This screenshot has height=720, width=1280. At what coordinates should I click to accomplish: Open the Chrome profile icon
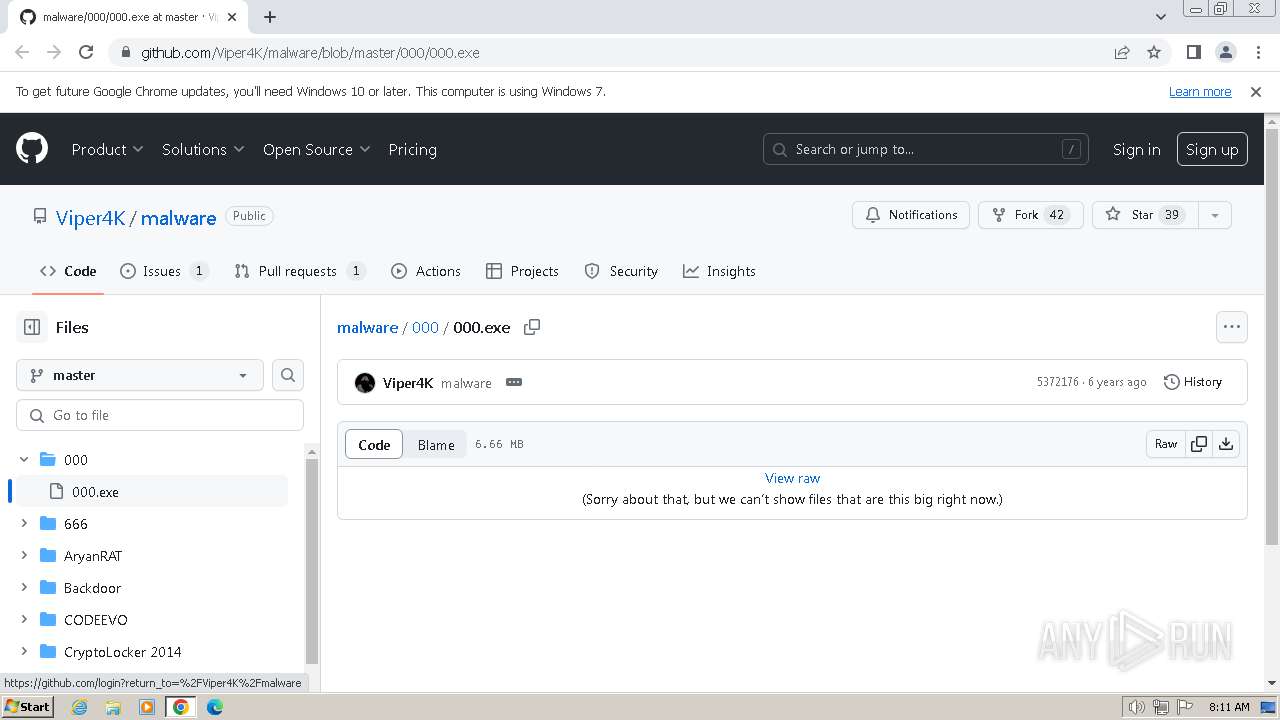pyautogui.click(x=1225, y=52)
